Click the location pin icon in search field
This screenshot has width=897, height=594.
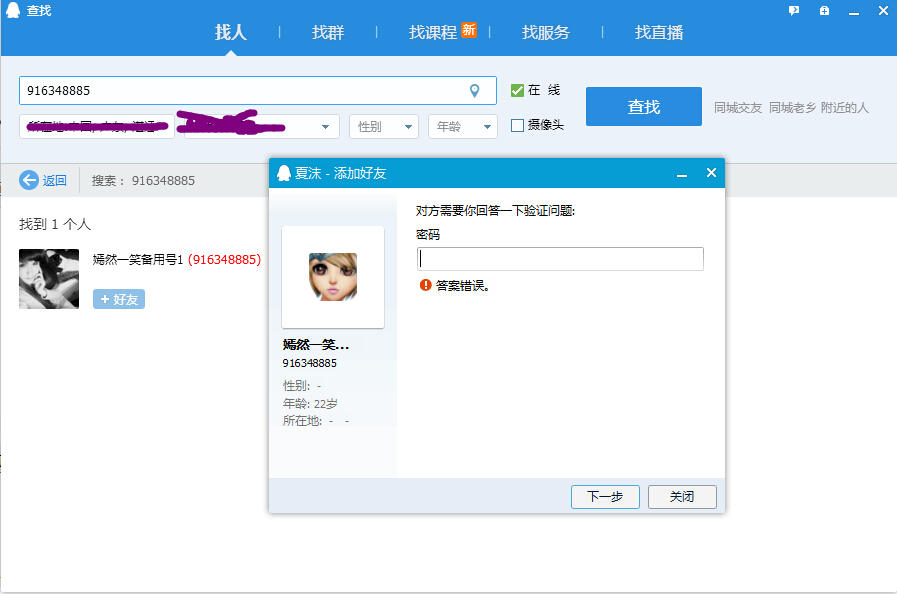click(x=474, y=90)
